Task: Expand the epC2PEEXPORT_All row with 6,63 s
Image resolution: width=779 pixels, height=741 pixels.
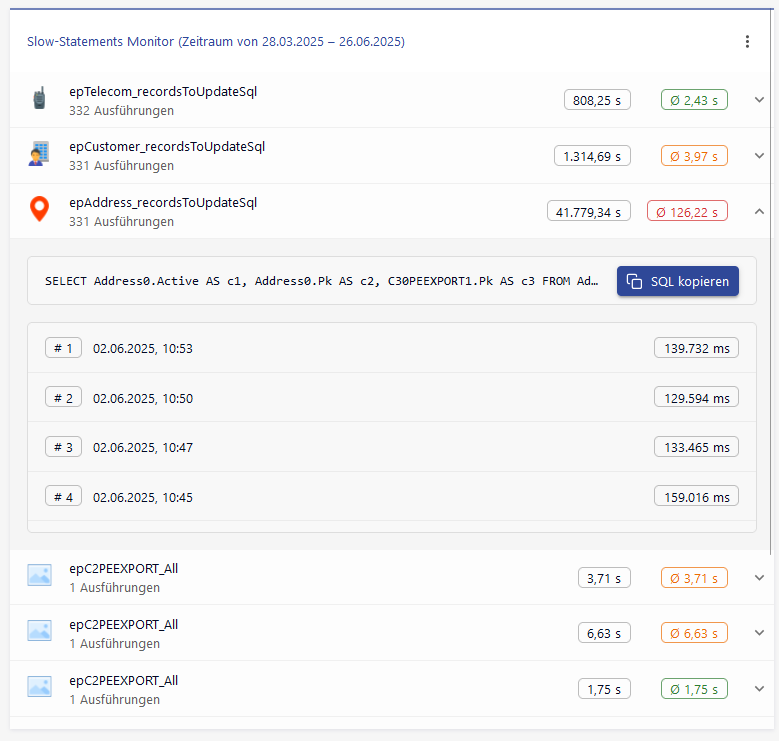Action: pyautogui.click(x=759, y=633)
